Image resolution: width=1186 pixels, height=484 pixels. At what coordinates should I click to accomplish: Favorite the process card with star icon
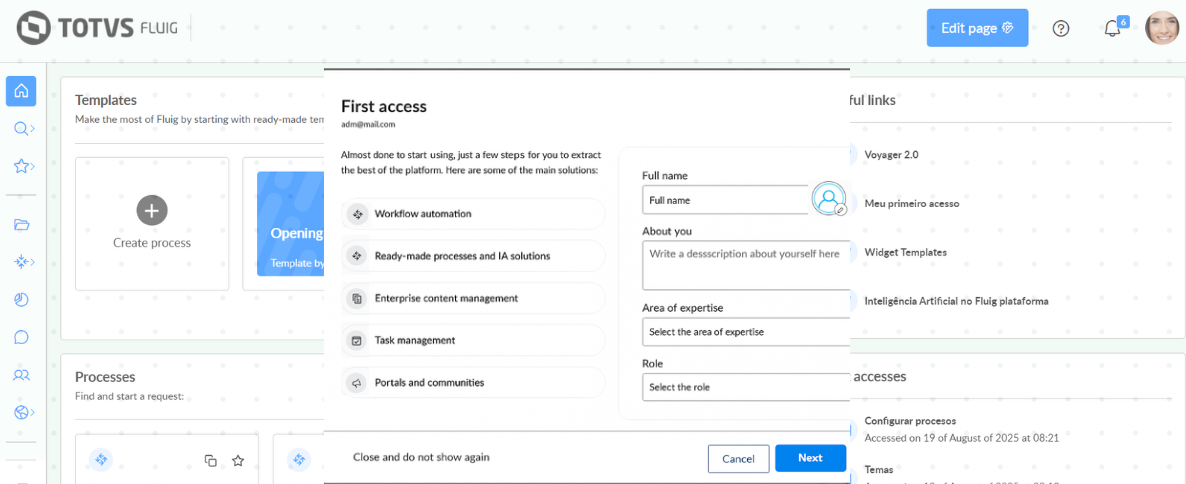click(x=238, y=460)
